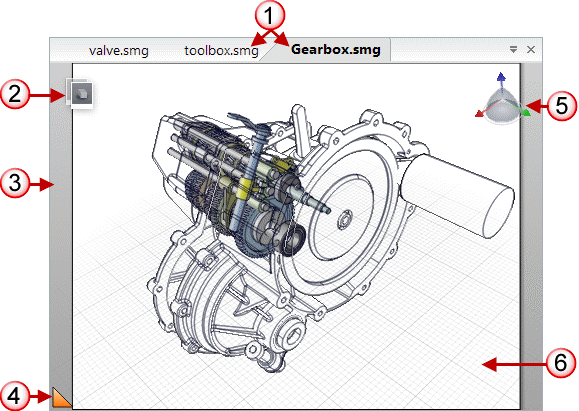Image resolution: width=579 pixels, height=411 pixels.
Task: Click the red axis arrow on compass
Action: [x=480, y=113]
